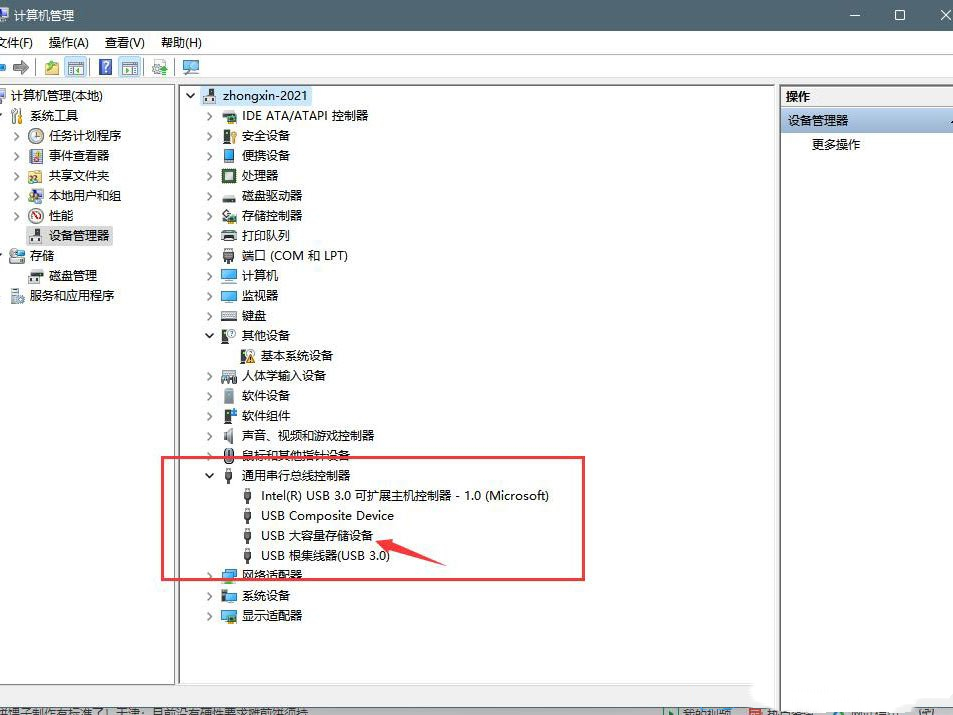Expand the 显示适配器 category
Screen dimensions: 953x715
tap(208, 615)
